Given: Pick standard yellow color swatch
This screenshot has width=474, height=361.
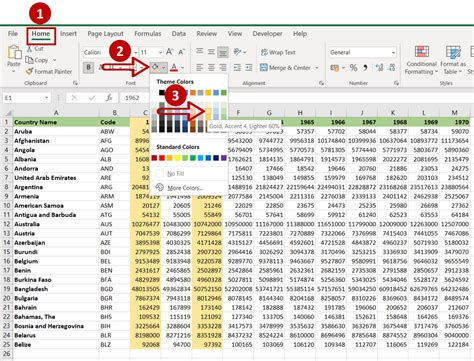Looking at the screenshot, I should pyautogui.click(x=177, y=158).
